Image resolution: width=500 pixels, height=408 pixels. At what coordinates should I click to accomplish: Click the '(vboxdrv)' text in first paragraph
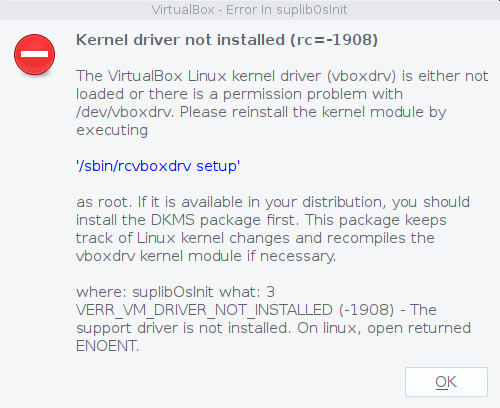point(361,76)
